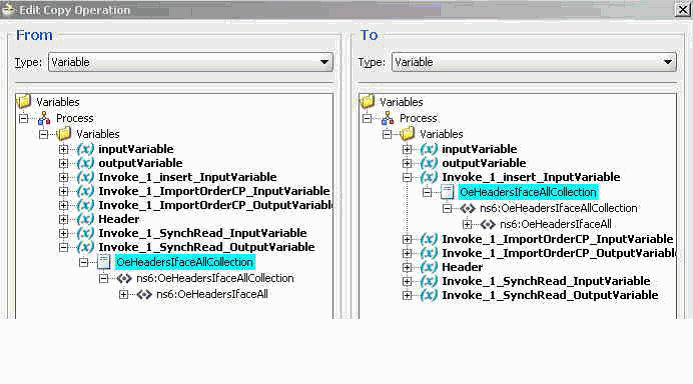Click the Variables root folder icon in From
Screen dimensions: 693x384
click(x=23, y=102)
